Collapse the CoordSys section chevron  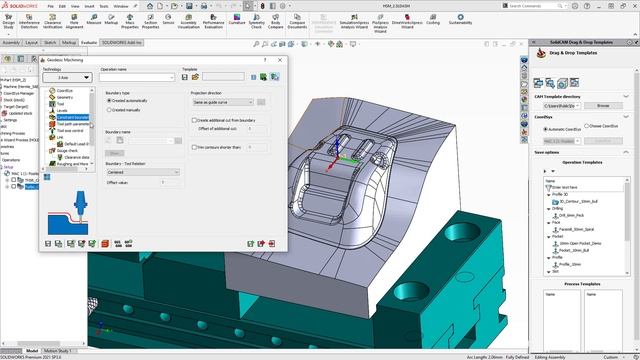pos(626,117)
